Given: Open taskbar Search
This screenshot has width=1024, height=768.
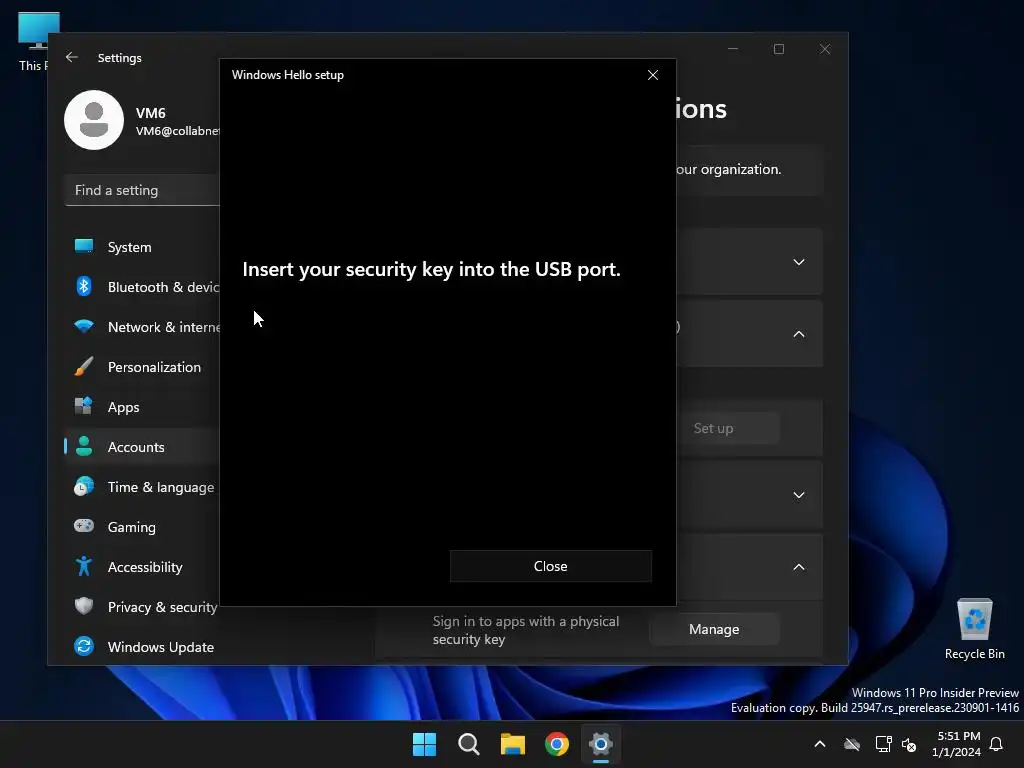Looking at the screenshot, I should 468,744.
